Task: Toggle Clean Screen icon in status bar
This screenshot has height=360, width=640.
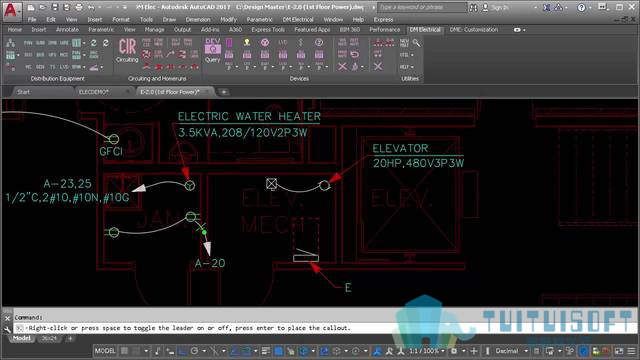Action: point(619,351)
